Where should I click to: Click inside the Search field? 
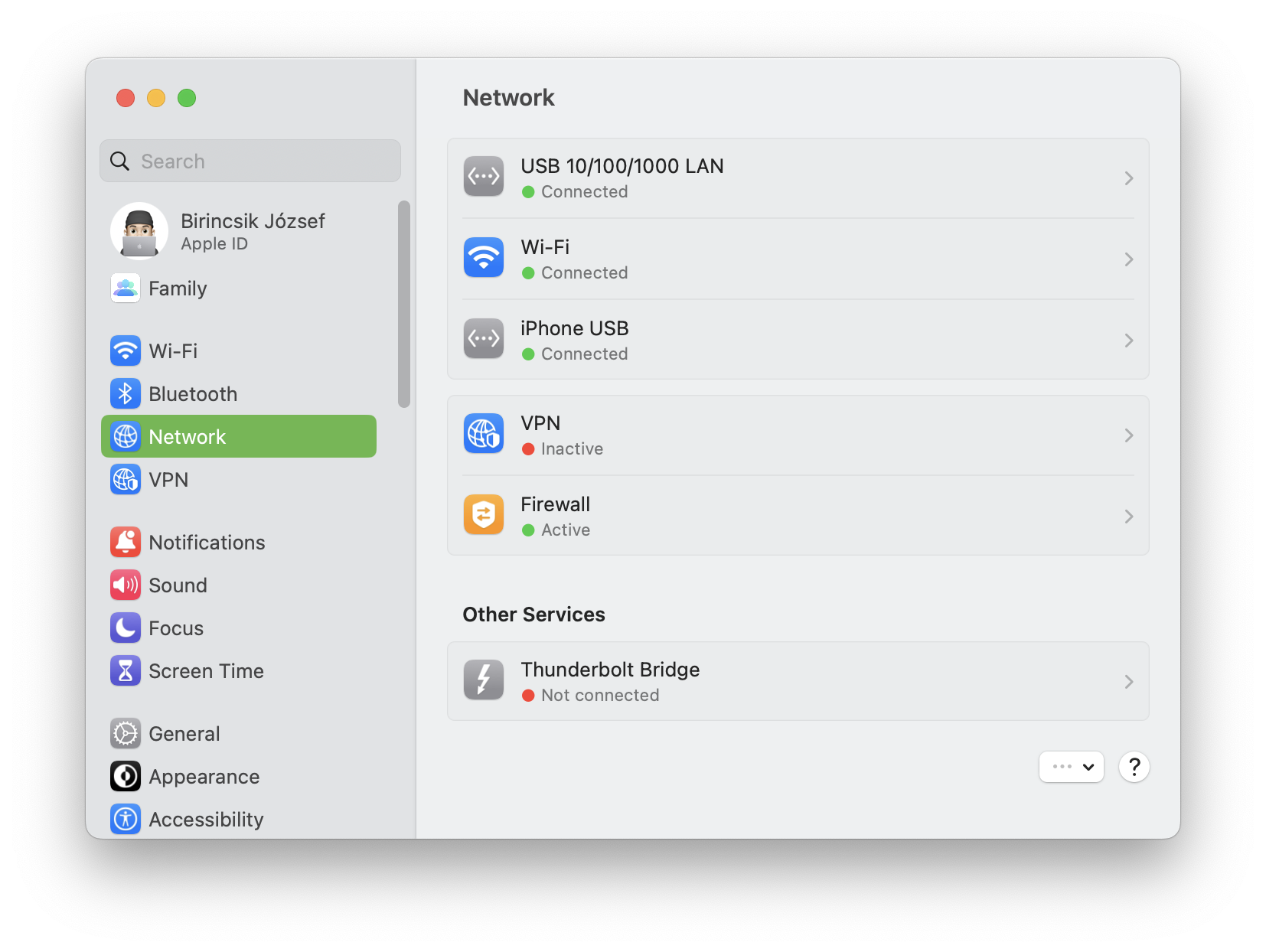(250, 161)
